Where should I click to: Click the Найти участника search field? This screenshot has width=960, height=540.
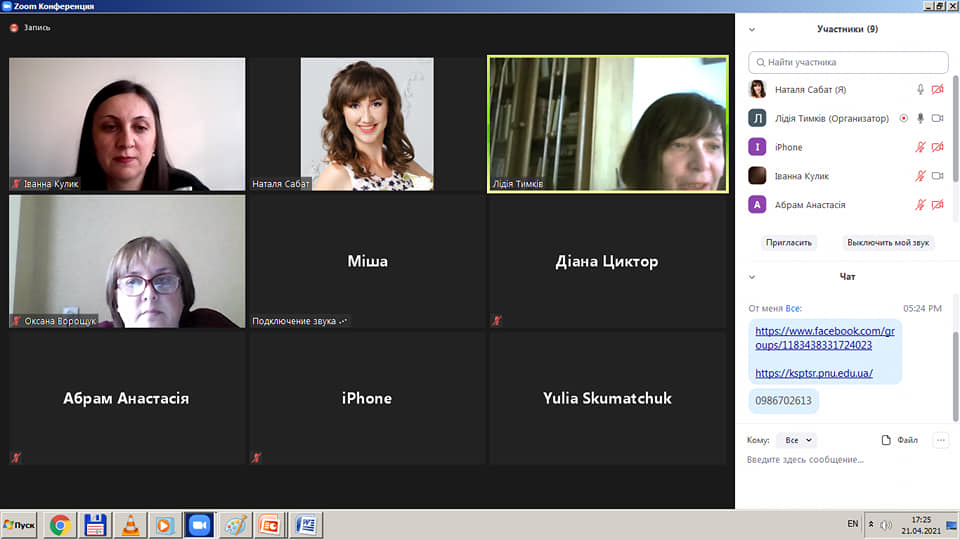pyautogui.click(x=848, y=62)
